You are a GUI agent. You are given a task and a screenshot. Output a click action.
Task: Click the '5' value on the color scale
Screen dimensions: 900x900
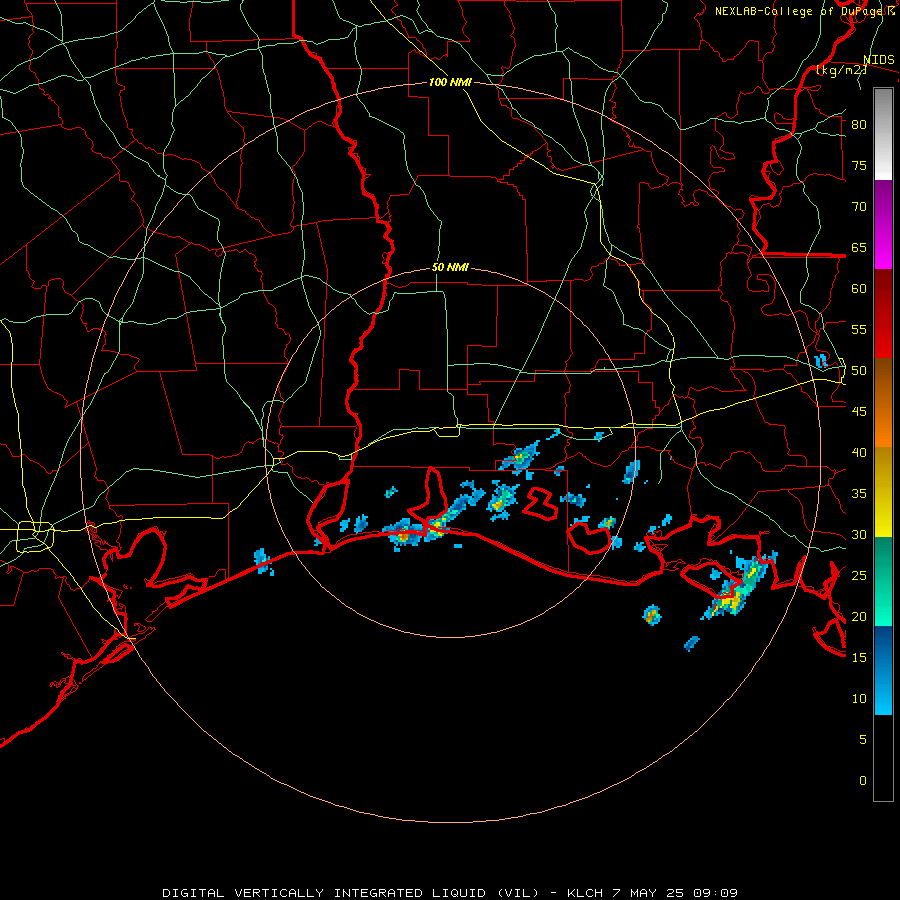(x=863, y=739)
